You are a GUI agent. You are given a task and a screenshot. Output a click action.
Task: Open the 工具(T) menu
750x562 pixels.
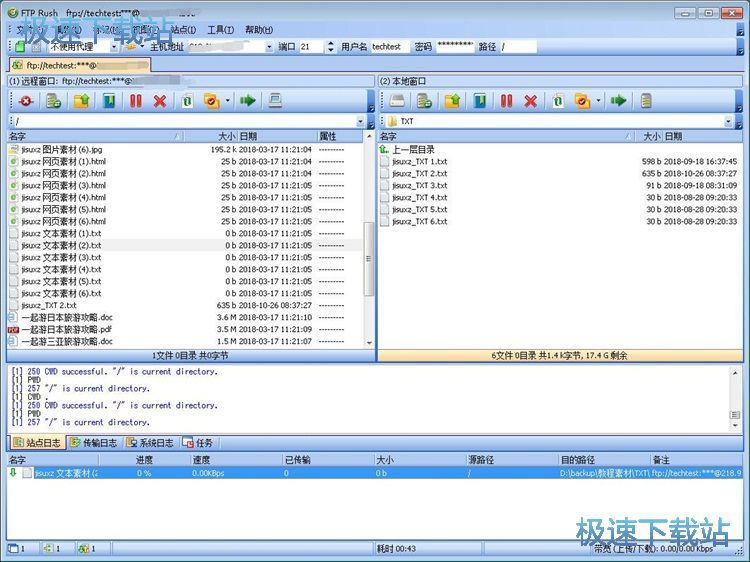tap(221, 30)
